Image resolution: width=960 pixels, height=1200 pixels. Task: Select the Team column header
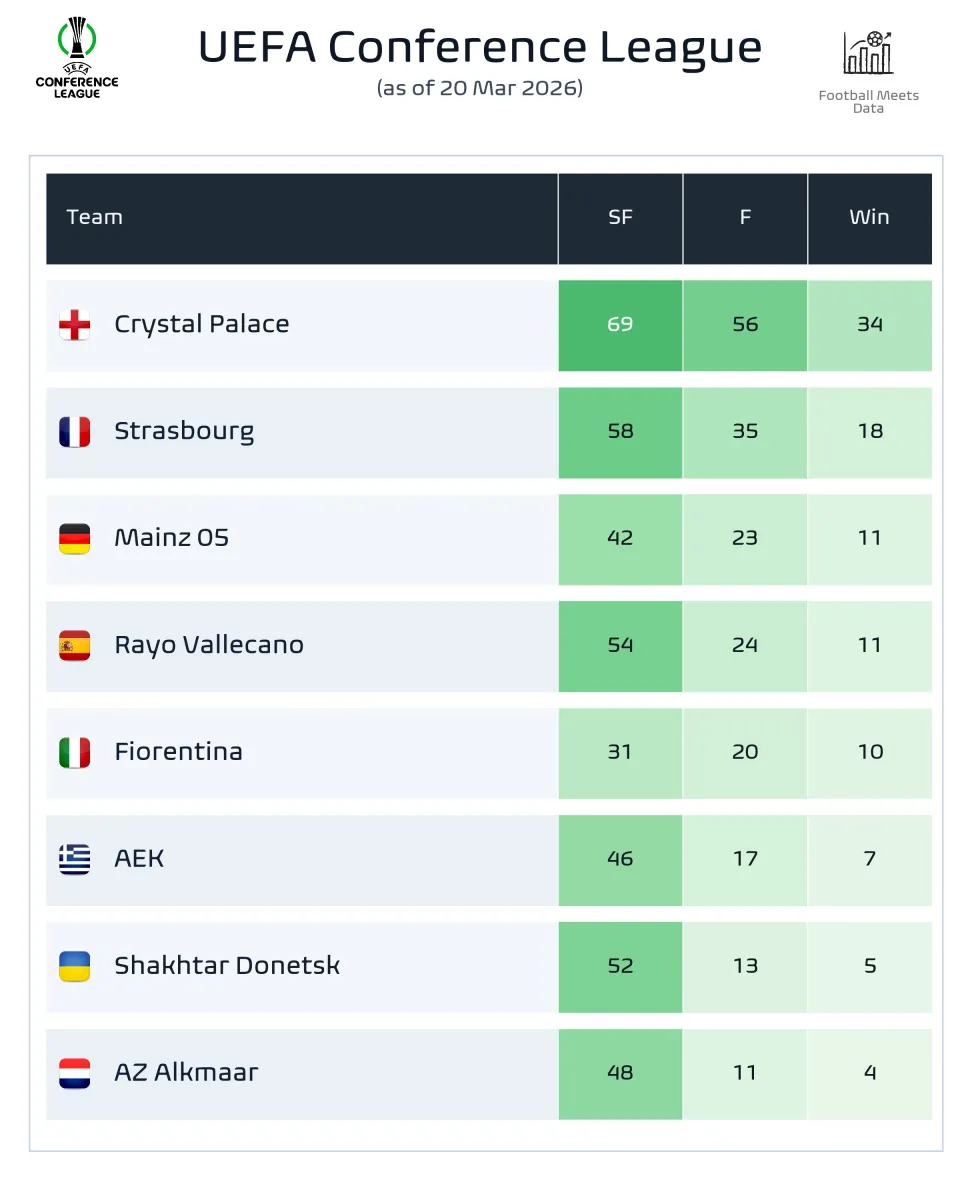pyautogui.click(x=95, y=218)
